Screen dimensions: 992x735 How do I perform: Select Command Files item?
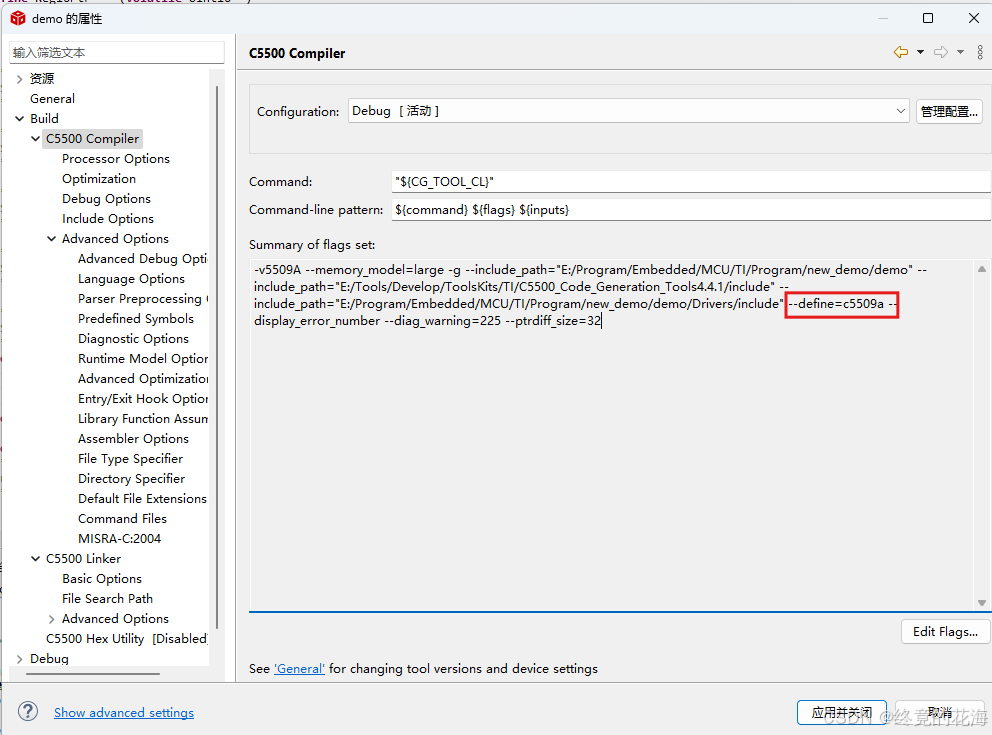click(123, 519)
